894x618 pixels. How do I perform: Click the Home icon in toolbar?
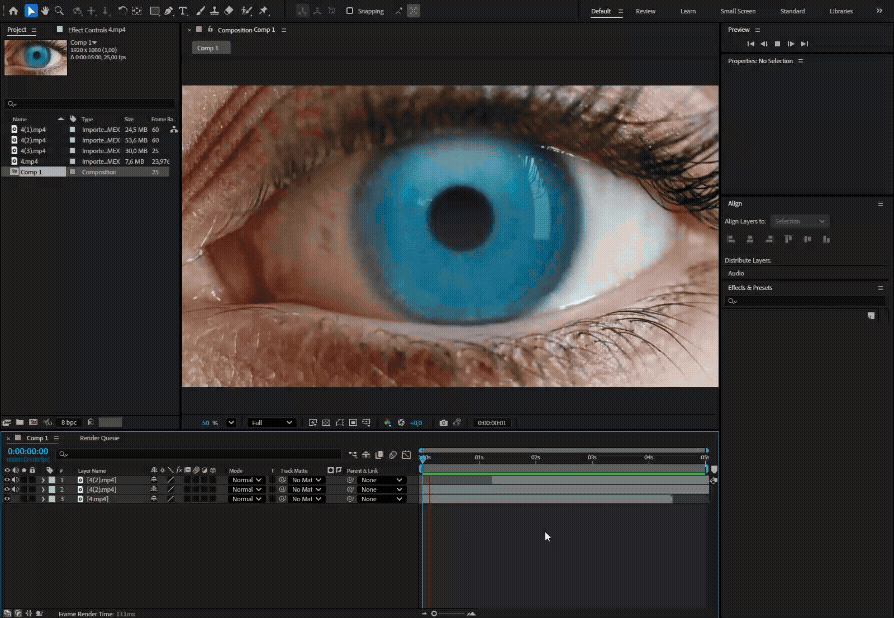point(13,11)
